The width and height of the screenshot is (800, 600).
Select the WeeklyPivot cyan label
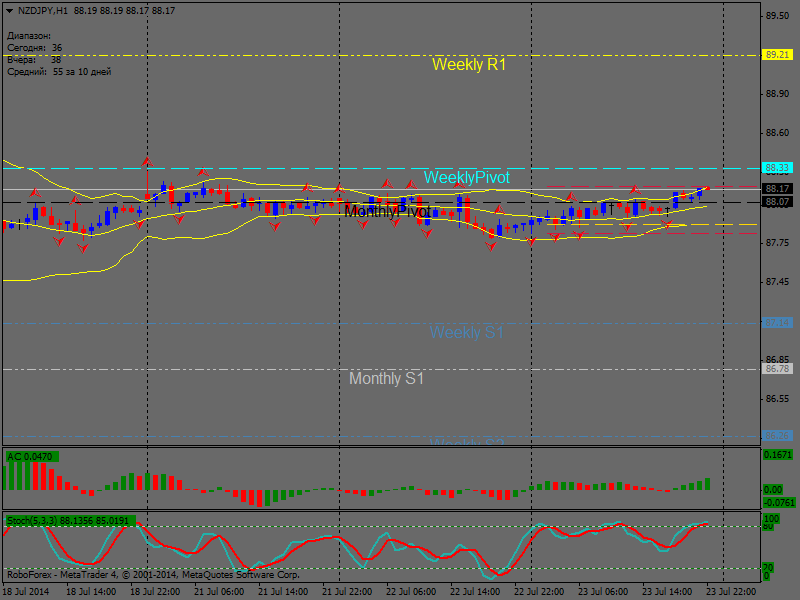(x=466, y=177)
